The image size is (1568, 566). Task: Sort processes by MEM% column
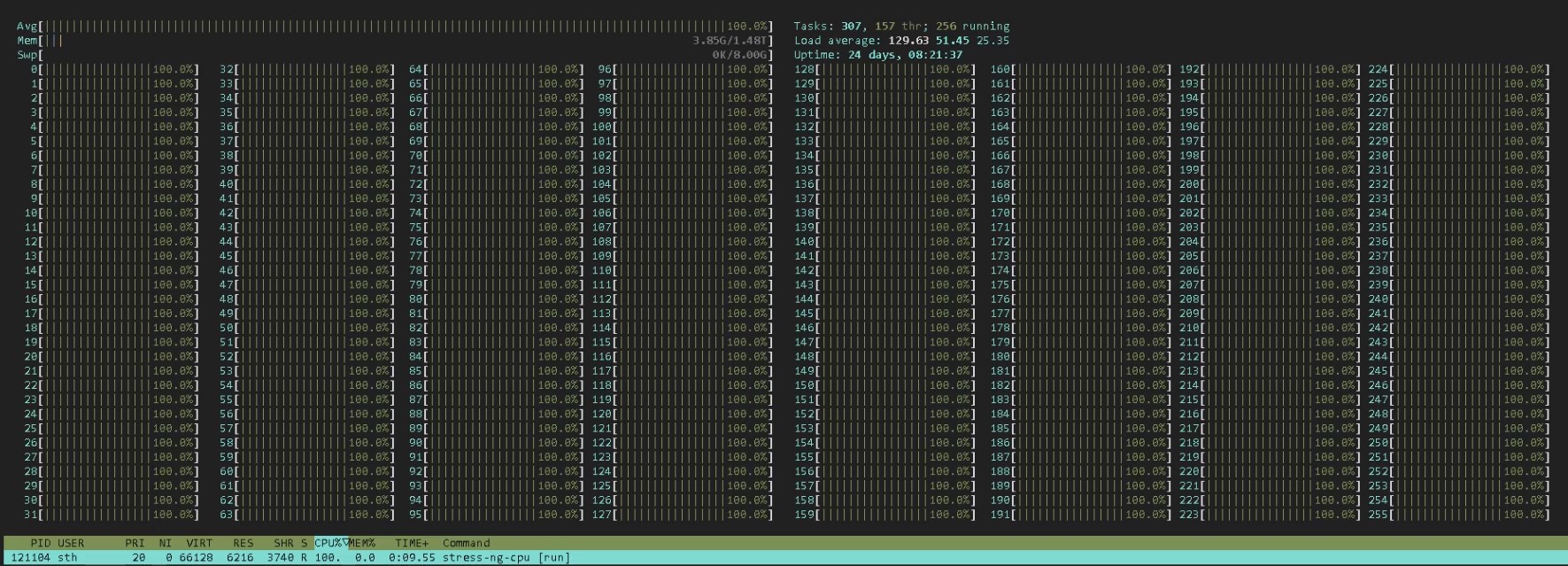click(361, 543)
